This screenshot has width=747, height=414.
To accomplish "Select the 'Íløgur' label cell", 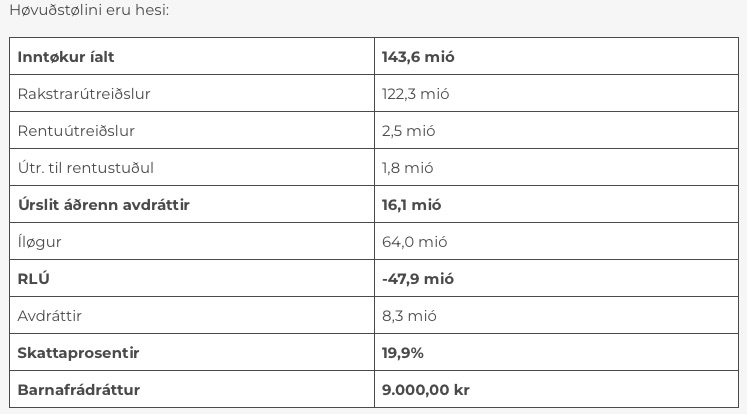I will pos(192,241).
